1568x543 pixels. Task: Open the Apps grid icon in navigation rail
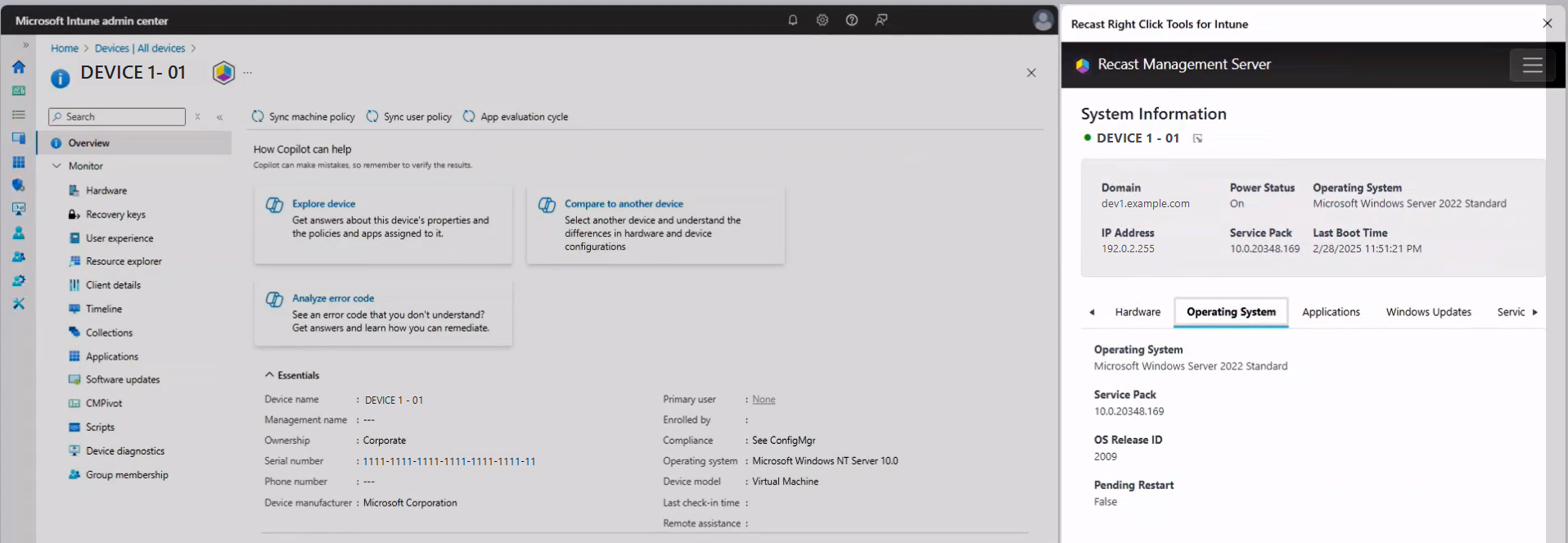pos(18,162)
